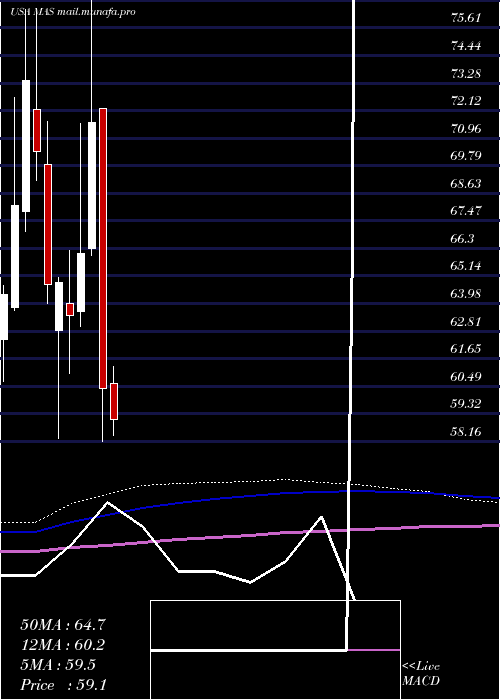Click the 73.28 price axis label
This screenshot has width=500, height=700.
point(466,73)
